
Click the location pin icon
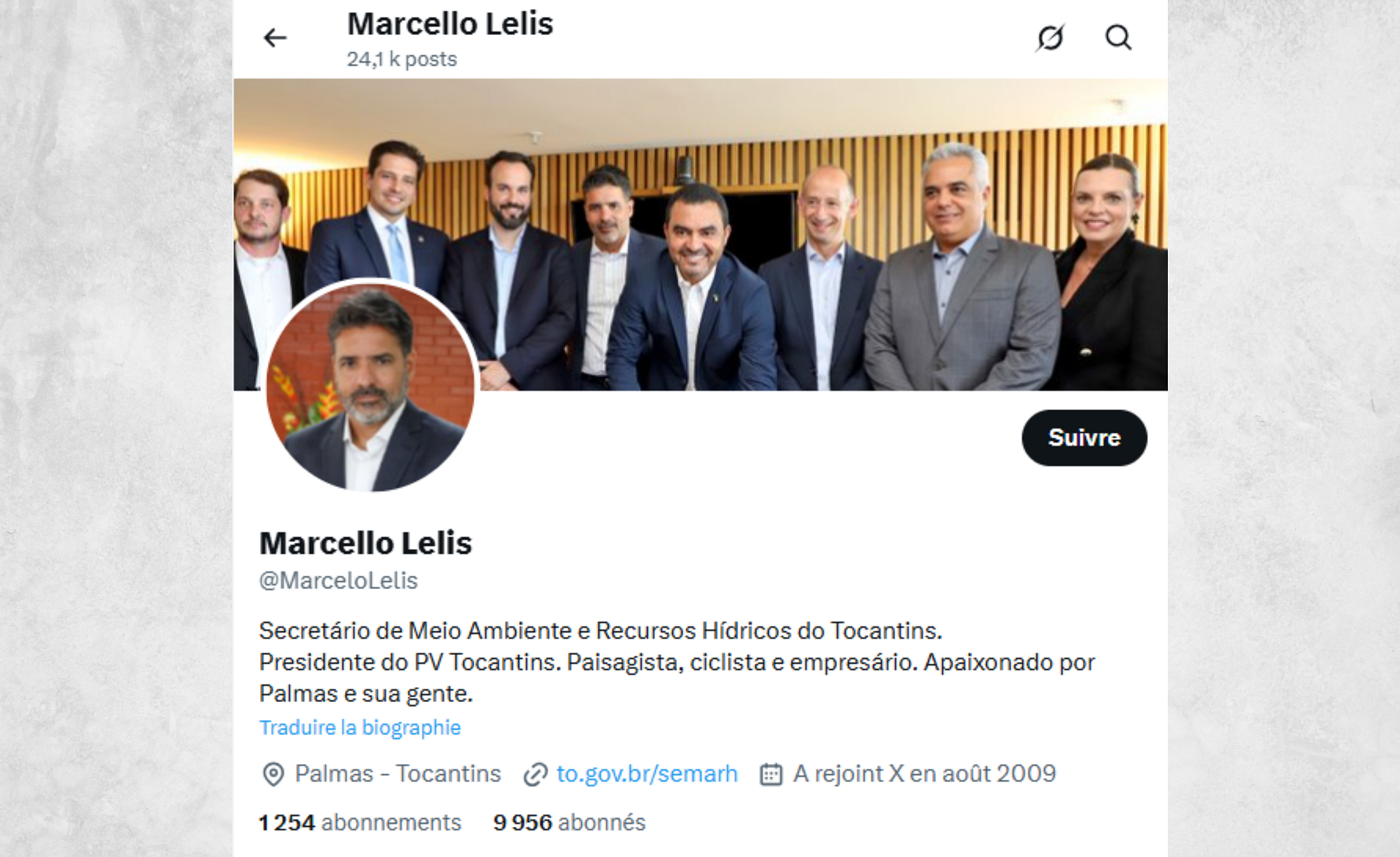pyautogui.click(x=273, y=774)
